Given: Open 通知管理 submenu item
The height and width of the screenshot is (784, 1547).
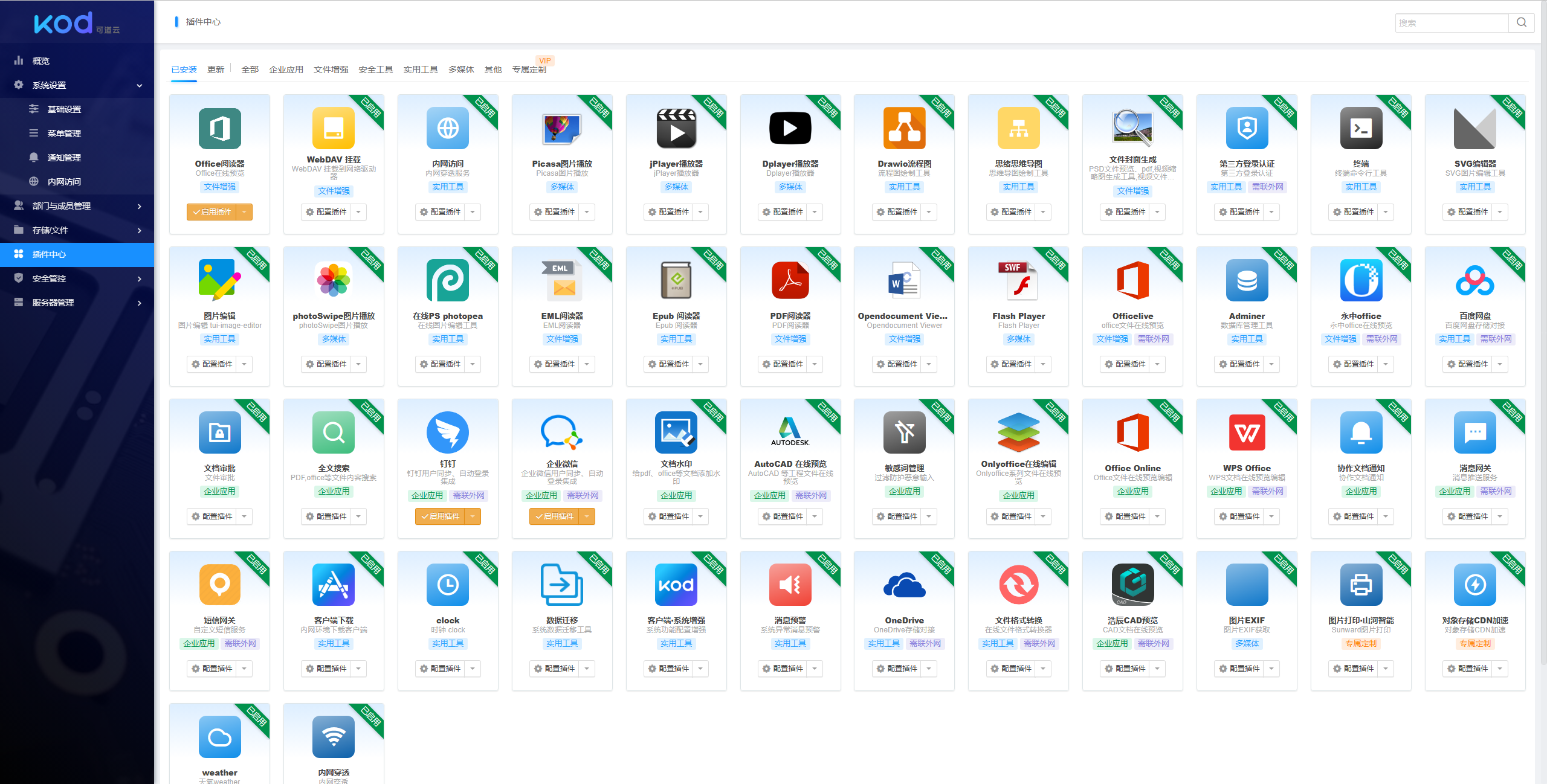Looking at the screenshot, I should click(77, 158).
